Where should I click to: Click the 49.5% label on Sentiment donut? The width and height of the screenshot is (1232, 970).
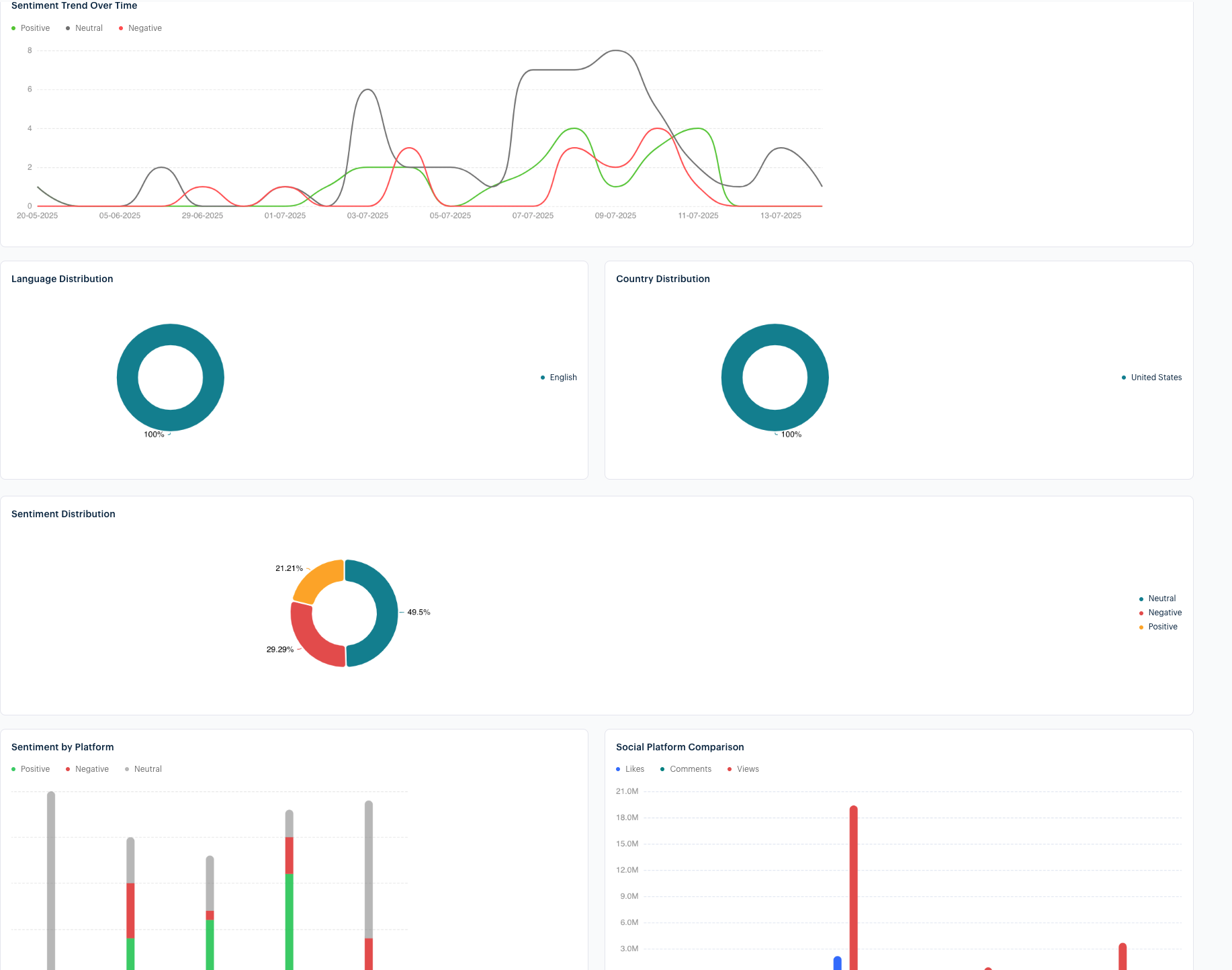(x=419, y=613)
